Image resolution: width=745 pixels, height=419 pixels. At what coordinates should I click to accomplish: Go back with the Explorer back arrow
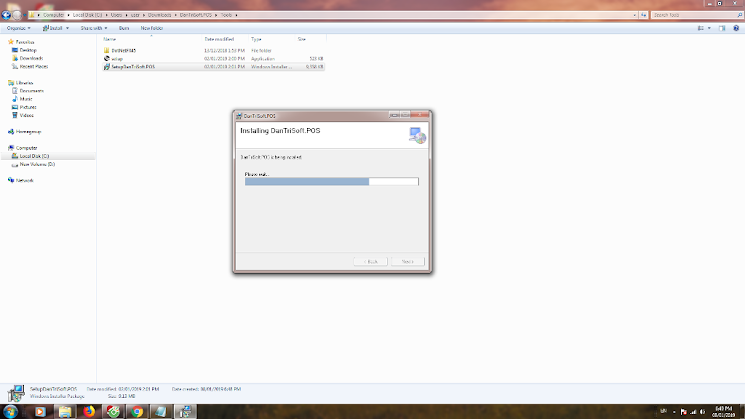point(6,15)
